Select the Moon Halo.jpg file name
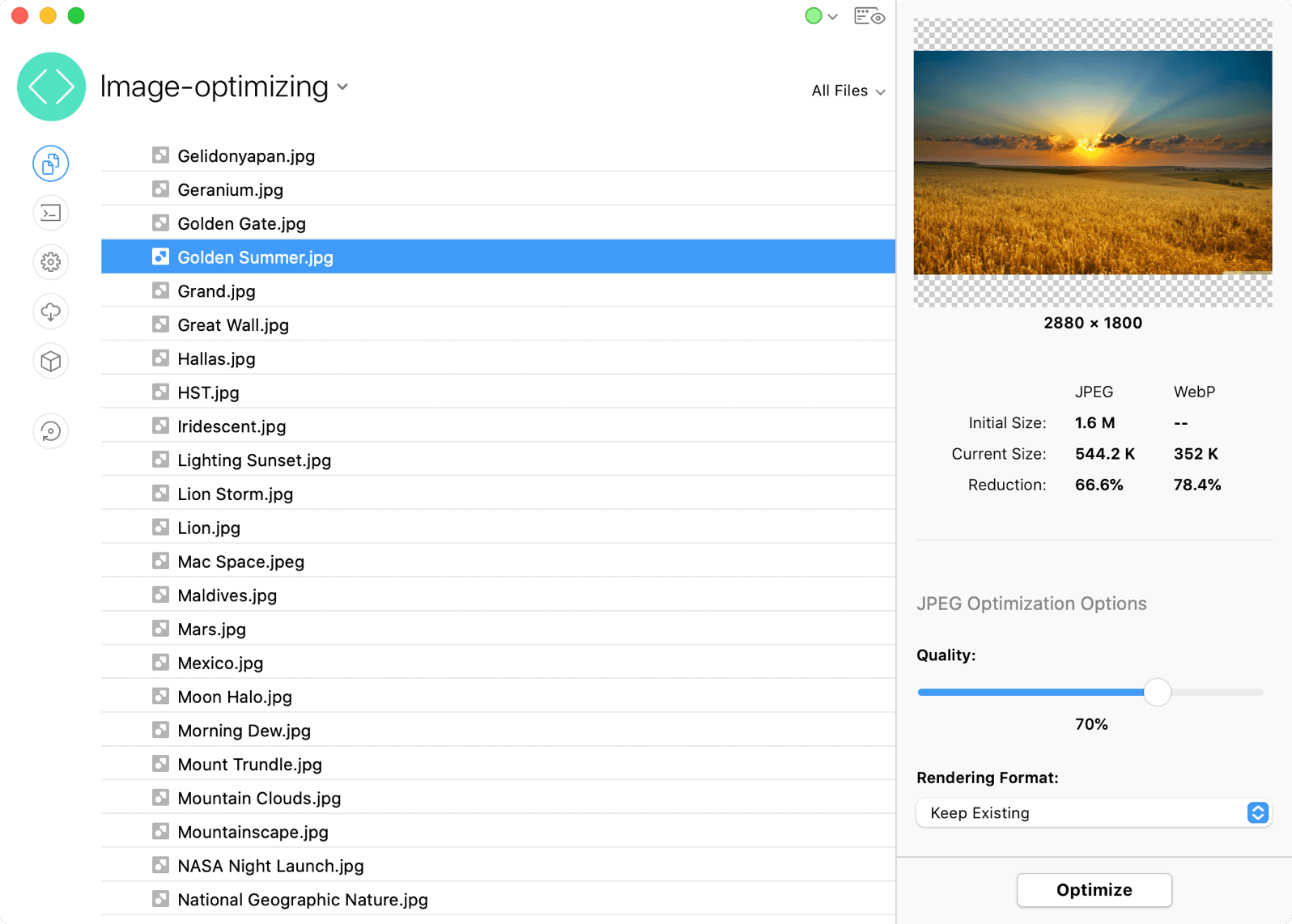 coord(235,697)
